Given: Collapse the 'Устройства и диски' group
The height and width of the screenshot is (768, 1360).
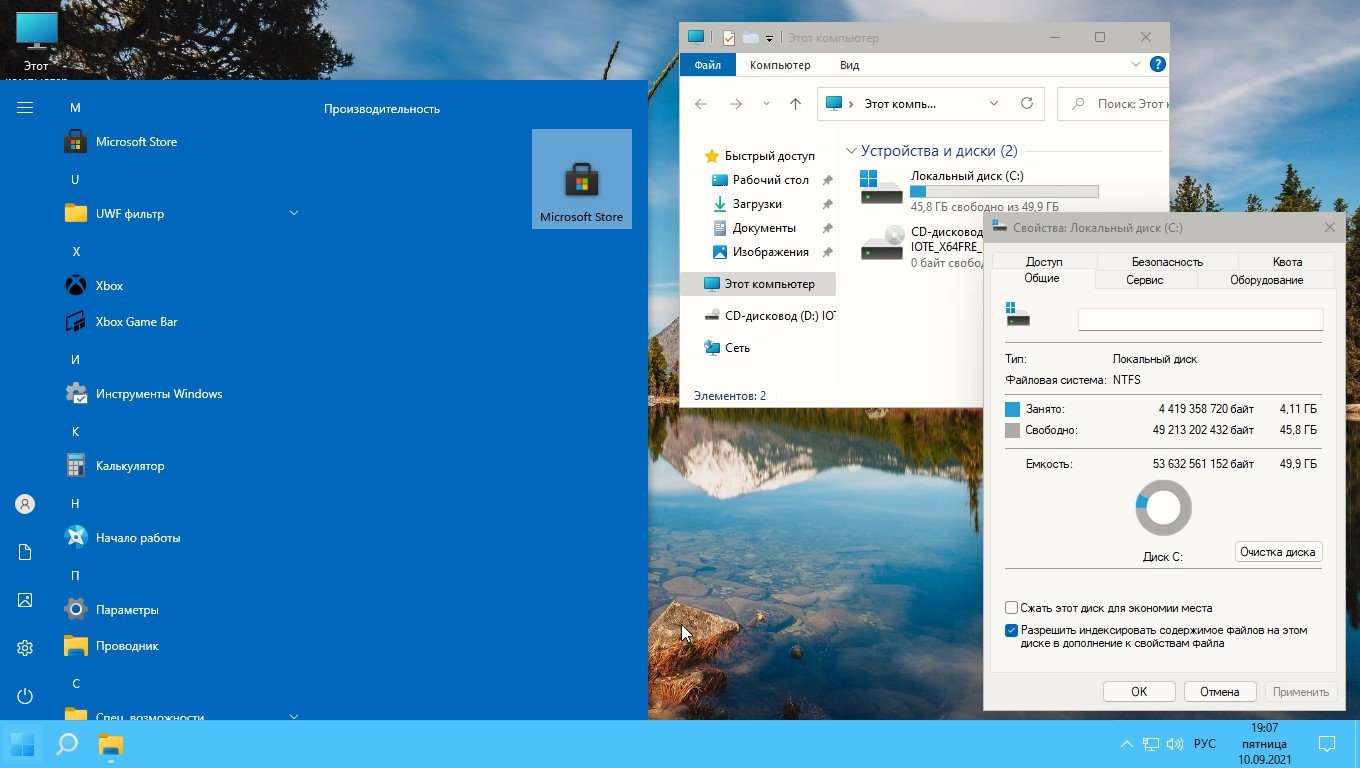Looking at the screenshot, I should pyautogui.click(x=852, y=151).
